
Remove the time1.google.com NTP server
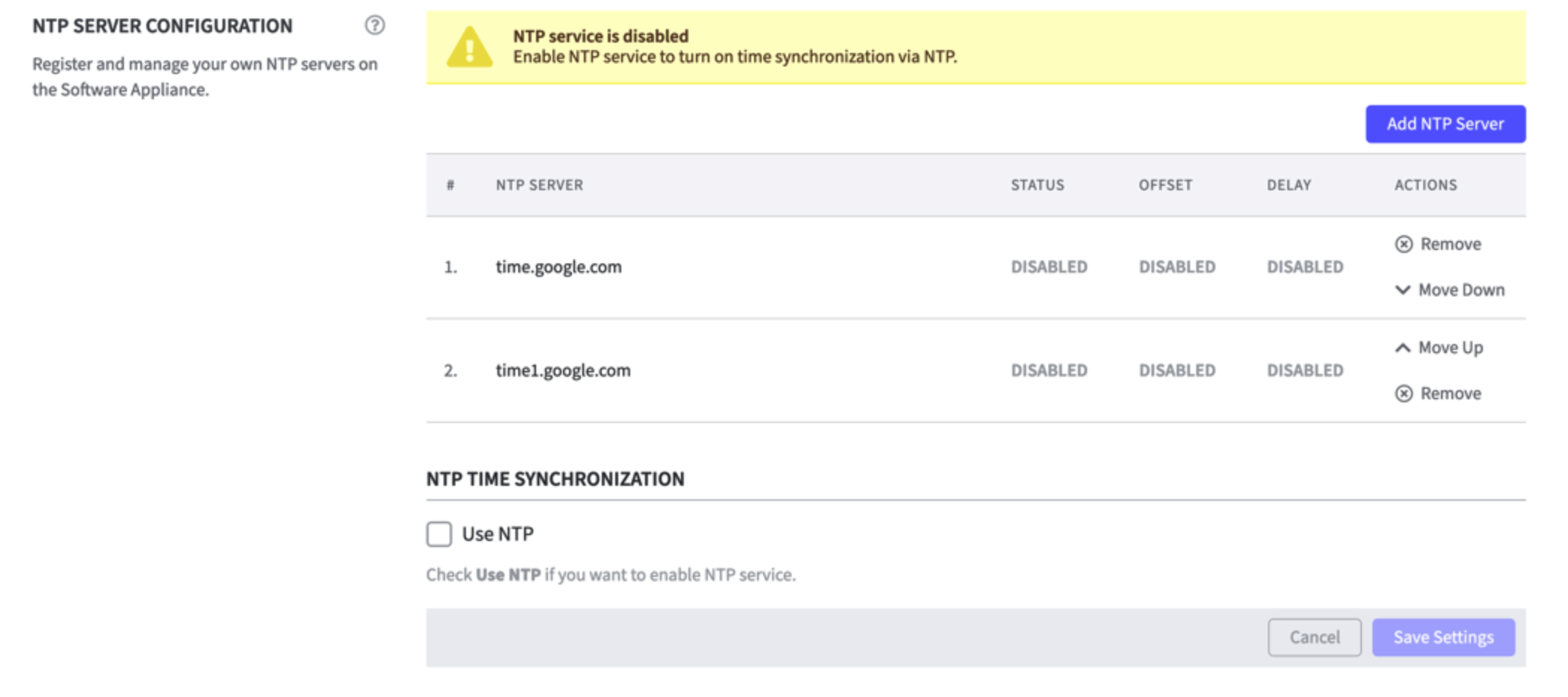(x=1449, y=393)
